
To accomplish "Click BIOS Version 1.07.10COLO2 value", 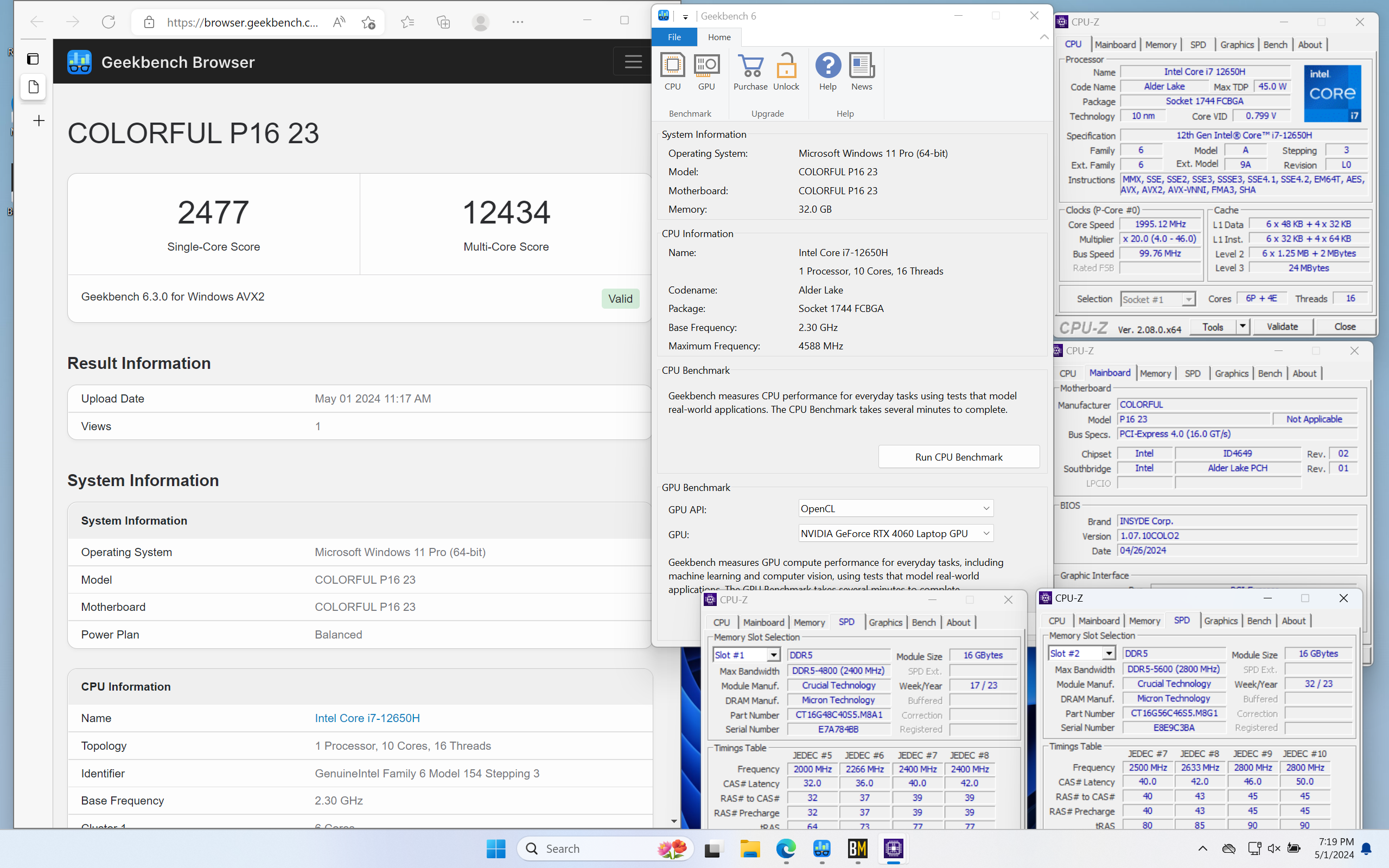I will tap(1238, 535).
